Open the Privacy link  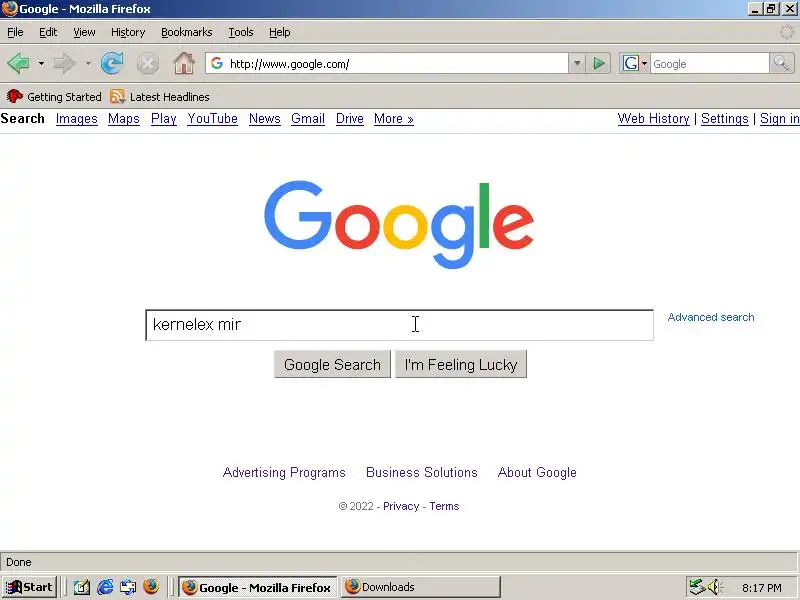401,506
